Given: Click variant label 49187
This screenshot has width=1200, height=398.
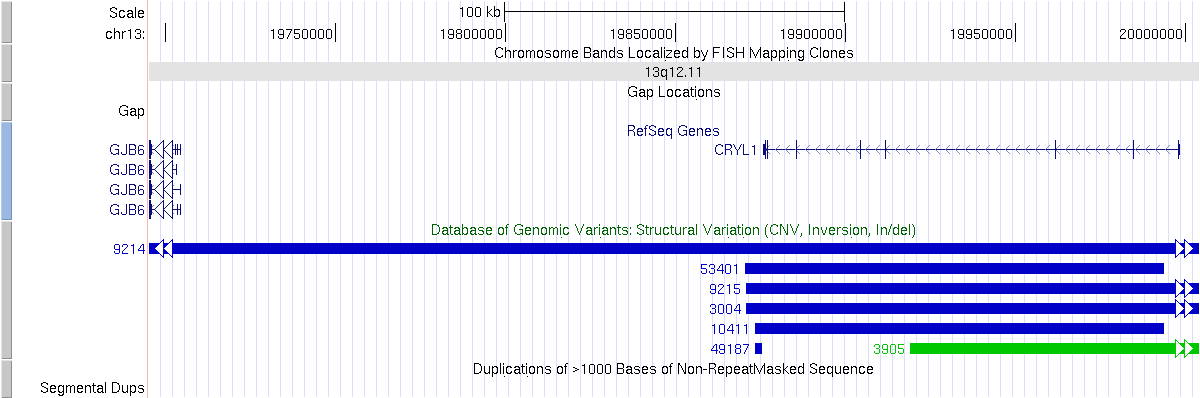Looking at the screenshot, I should (x=730, y=349).
